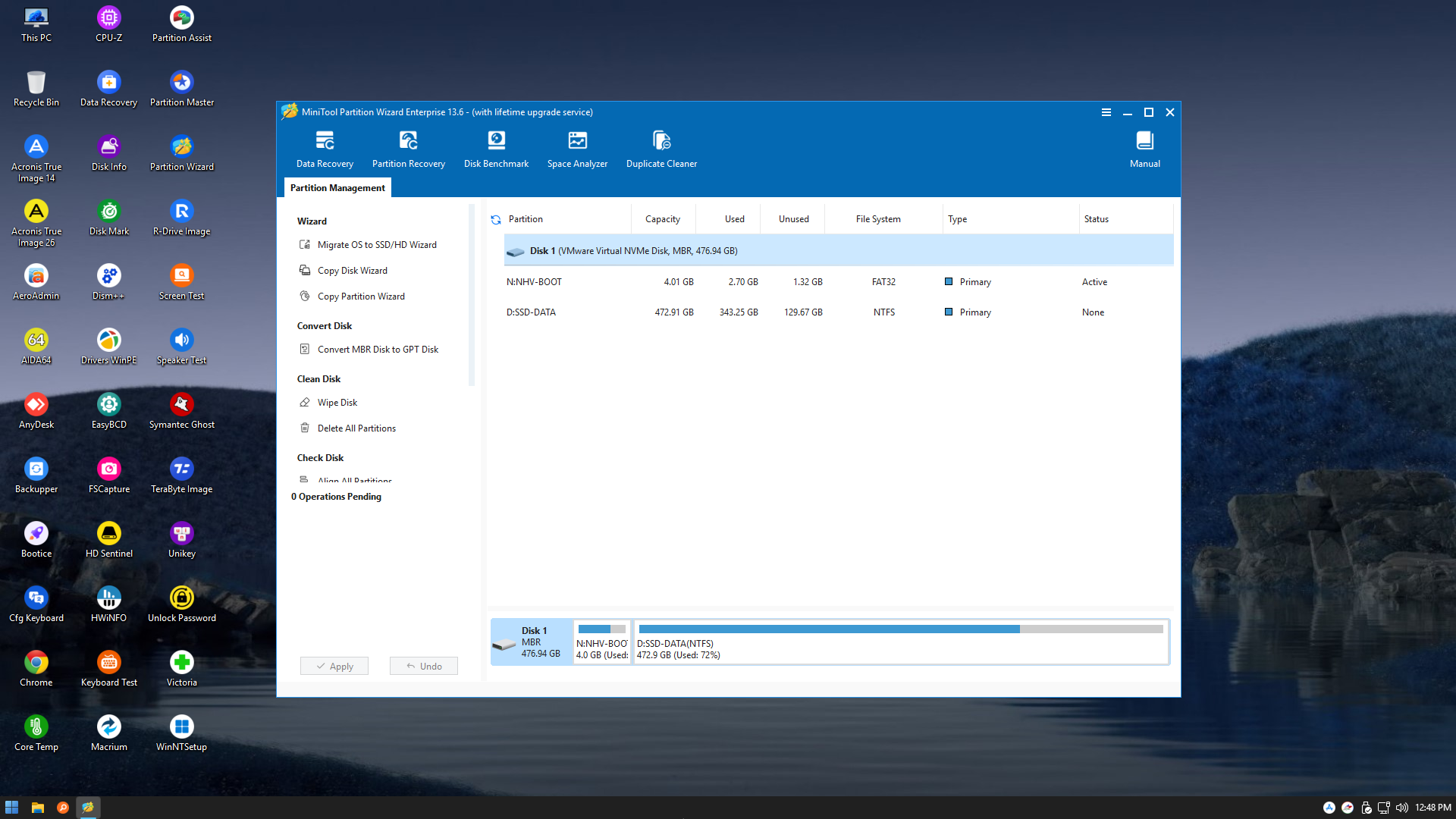Open Space Analyzer tool
This screenshot has width=1456, height=819.
point(577,149)
